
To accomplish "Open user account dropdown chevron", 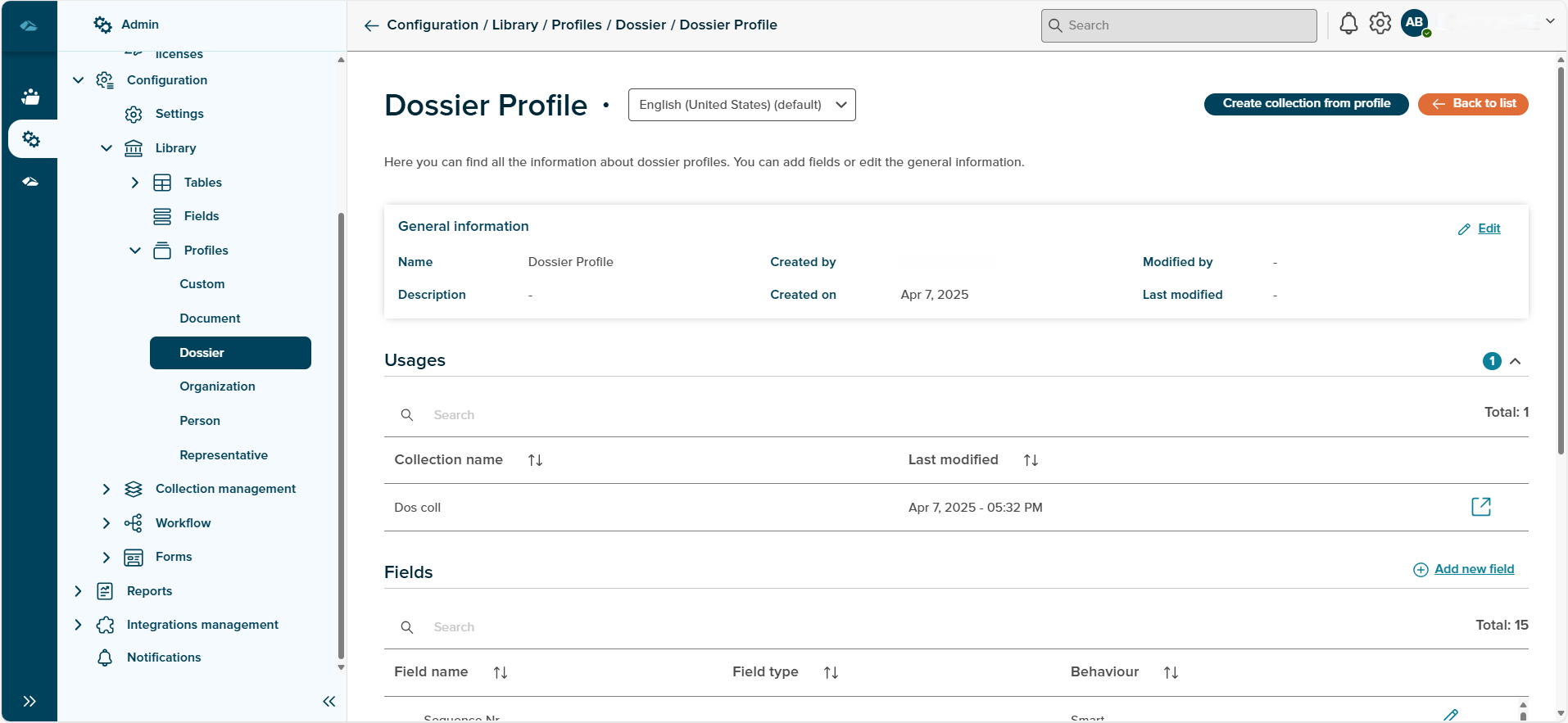I will [x=1550, y=21].
